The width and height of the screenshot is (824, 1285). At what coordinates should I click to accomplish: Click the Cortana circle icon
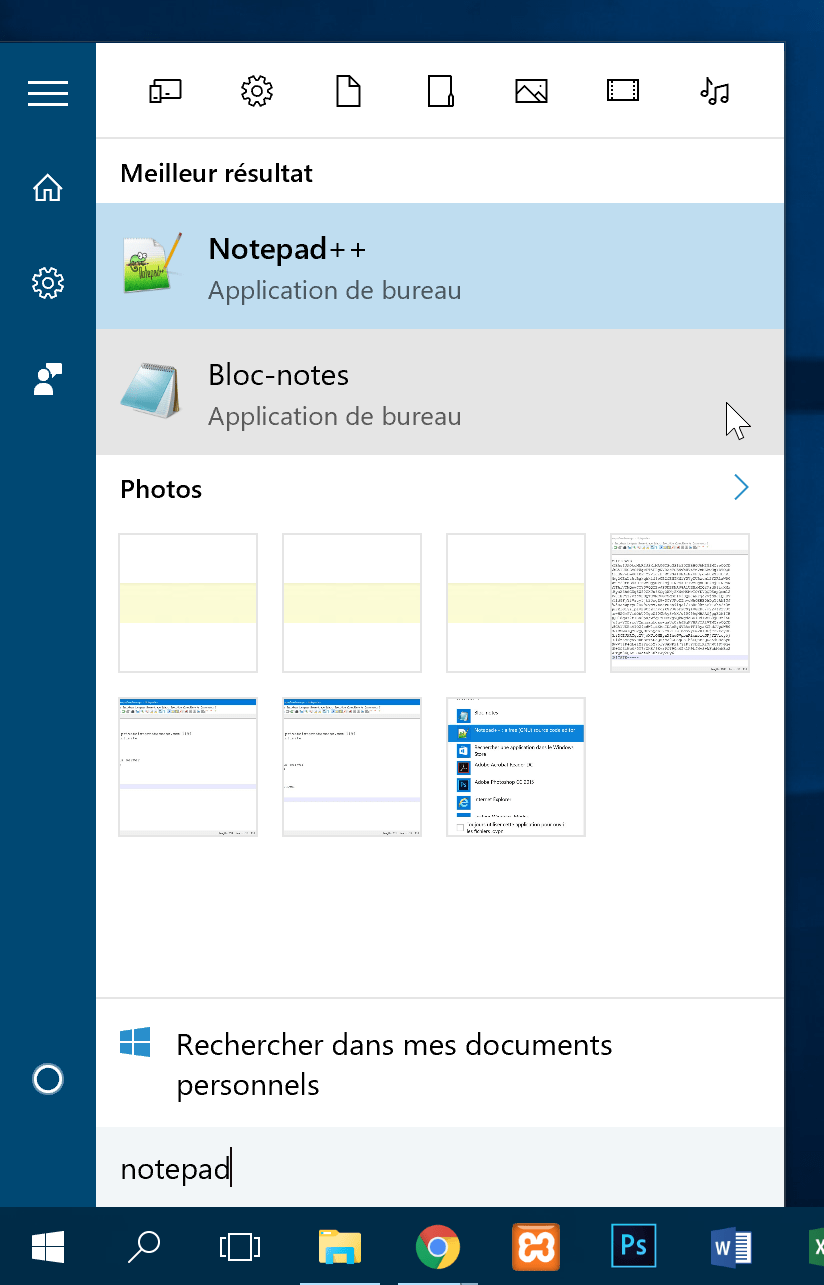48,1079
